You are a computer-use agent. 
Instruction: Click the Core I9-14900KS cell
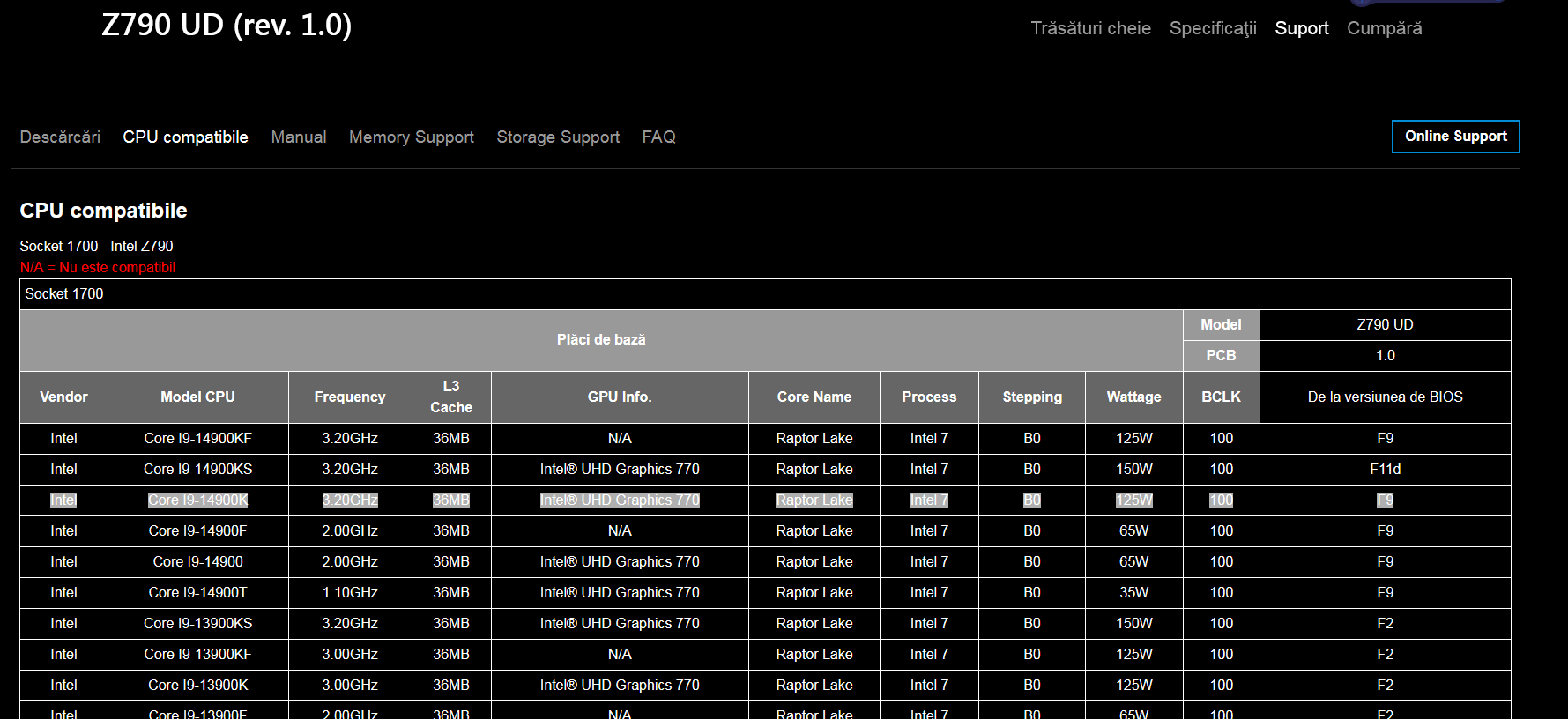[197, 470]
